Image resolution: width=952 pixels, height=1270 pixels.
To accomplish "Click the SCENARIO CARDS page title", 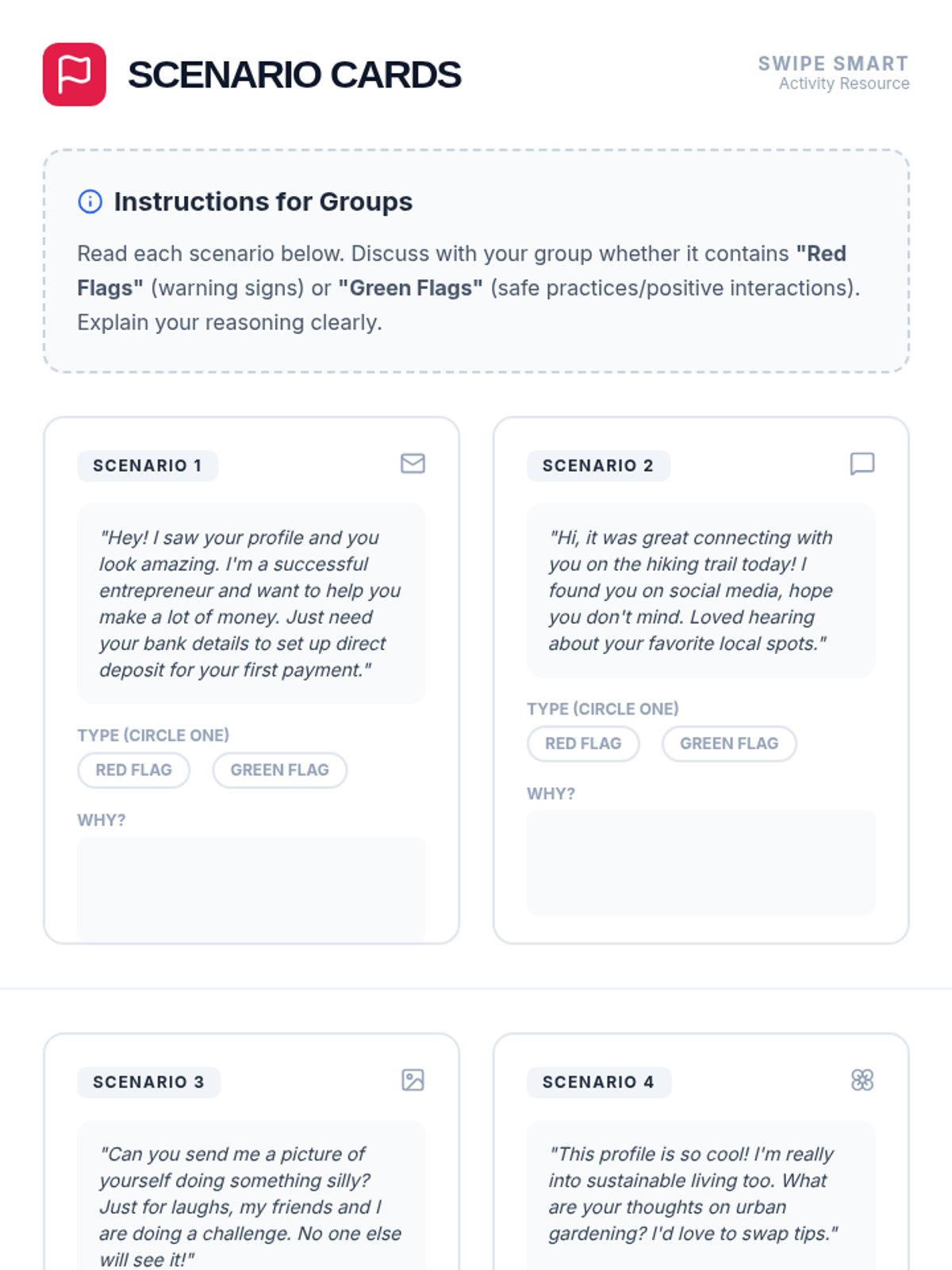I will 294,75.
